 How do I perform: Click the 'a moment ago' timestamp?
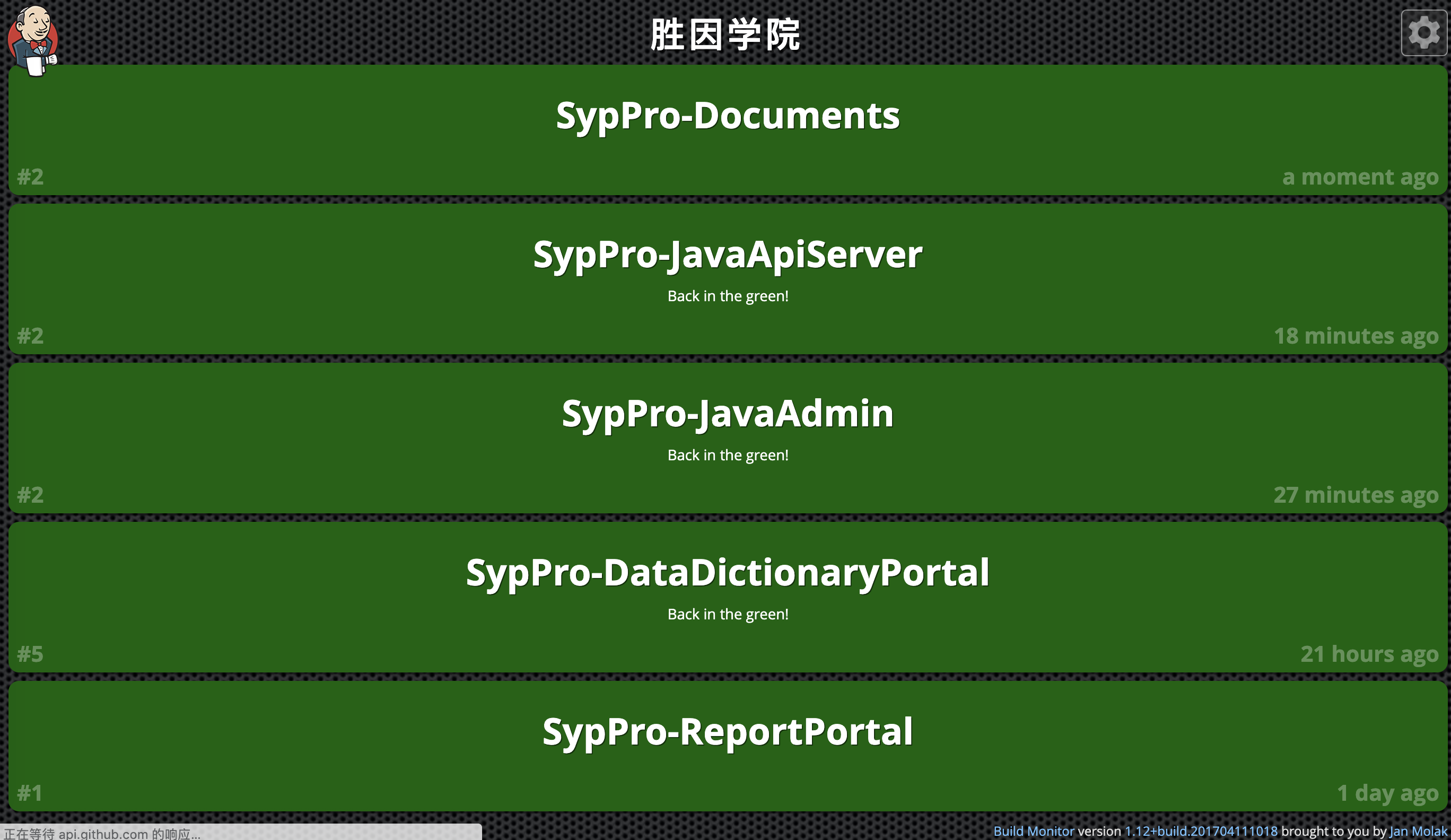point(1360,177)
